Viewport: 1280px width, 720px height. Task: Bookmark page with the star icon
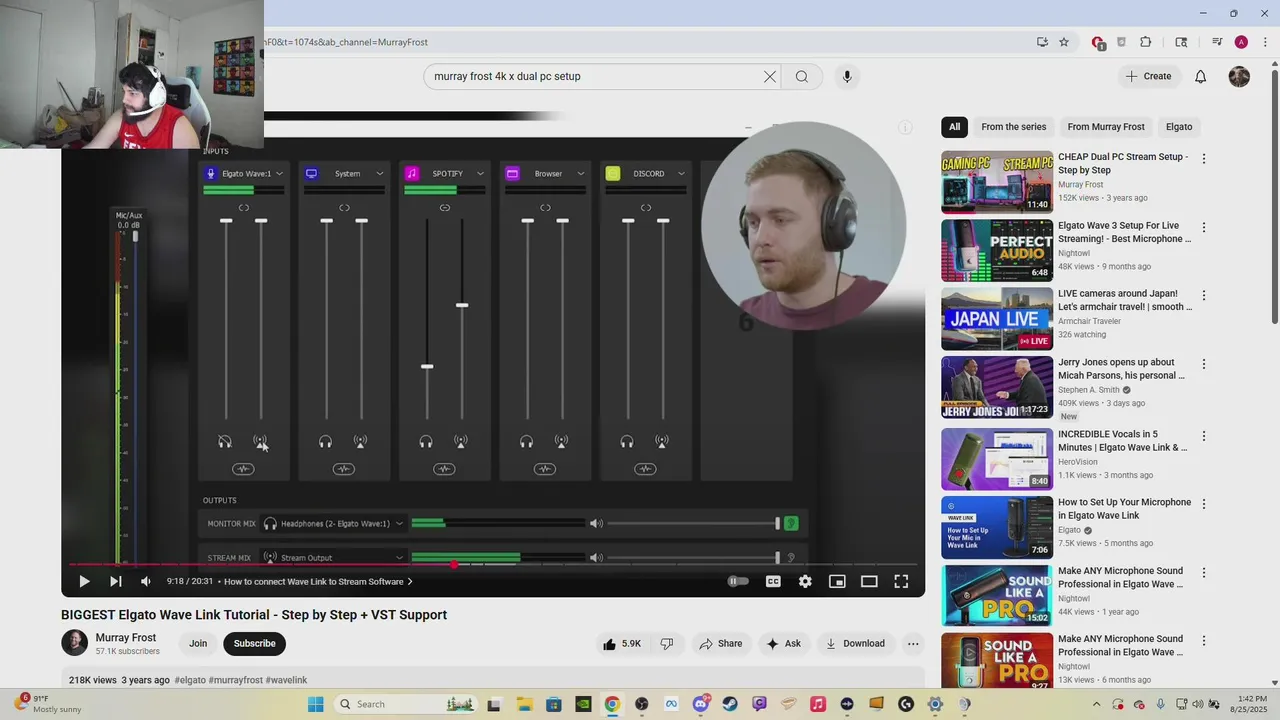point(1064,42)
